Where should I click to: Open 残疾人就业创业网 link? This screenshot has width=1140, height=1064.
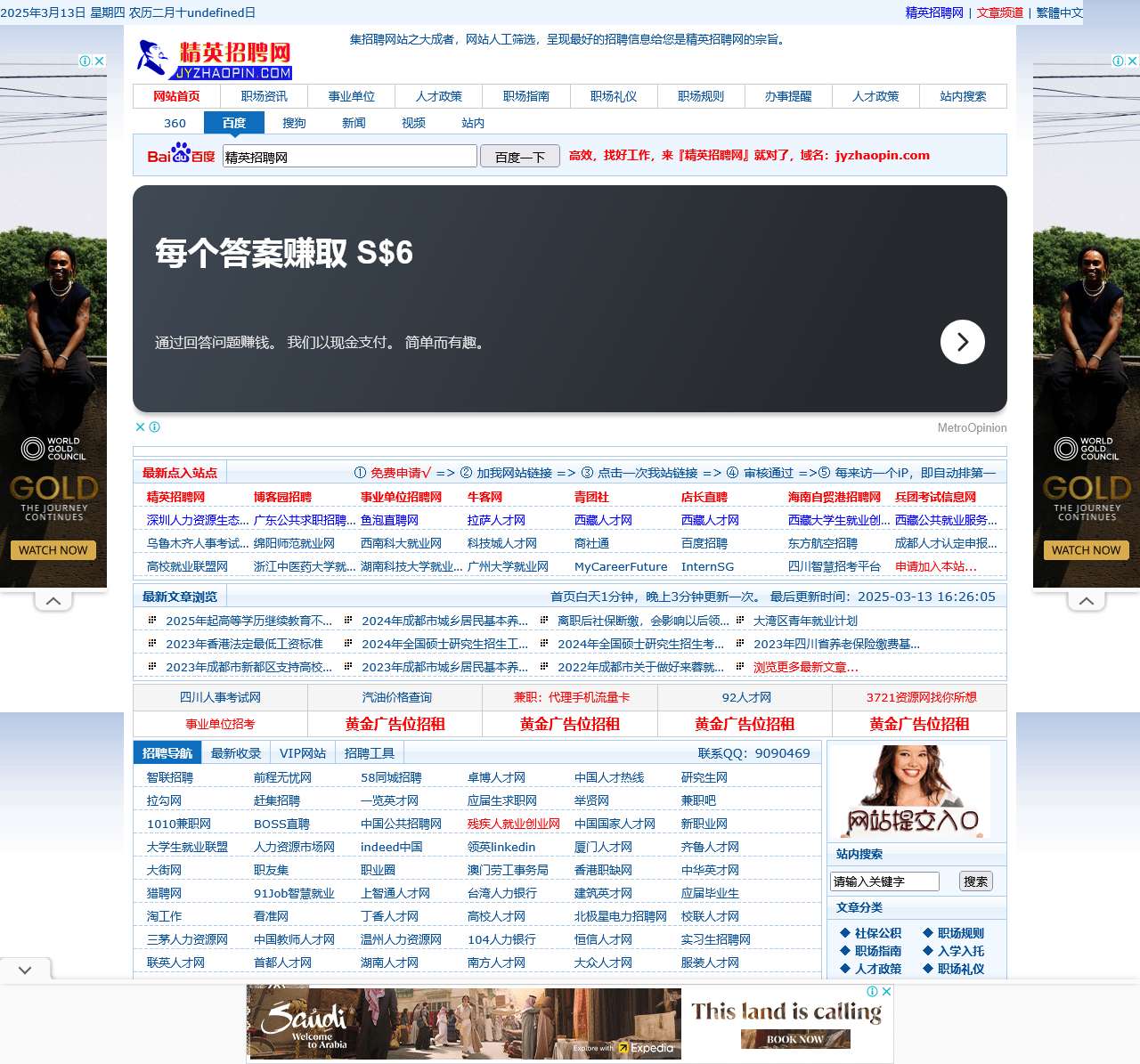514,824
